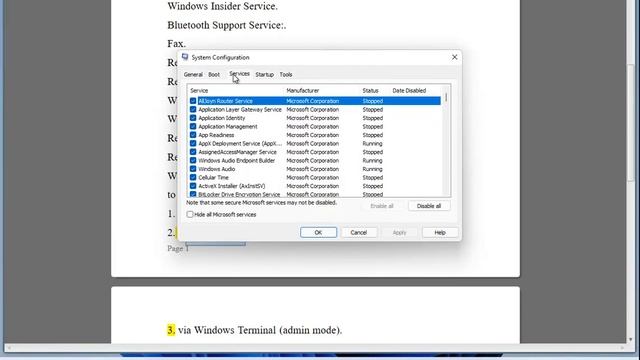Open the Startup tab
This screenshot has width=640, height=360.
(264, 75)
